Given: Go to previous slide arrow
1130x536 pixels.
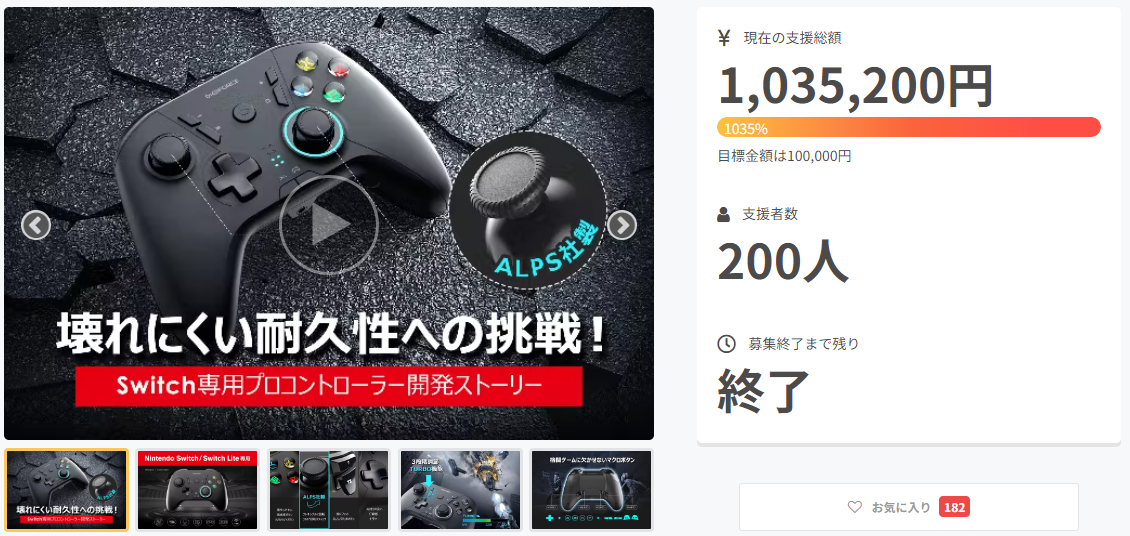Looking at the screenshot, I should point(36,225).
